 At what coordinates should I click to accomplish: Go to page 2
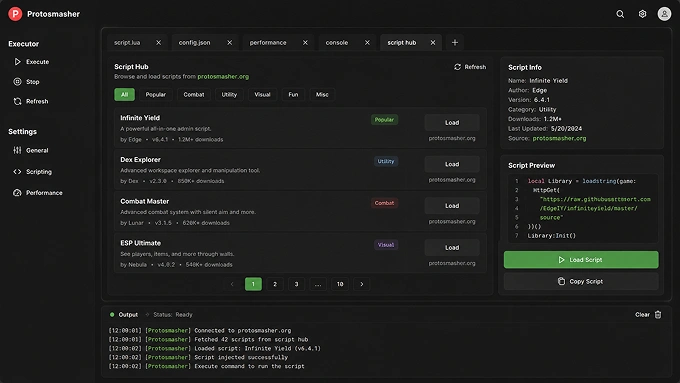[x=275, y=284]
